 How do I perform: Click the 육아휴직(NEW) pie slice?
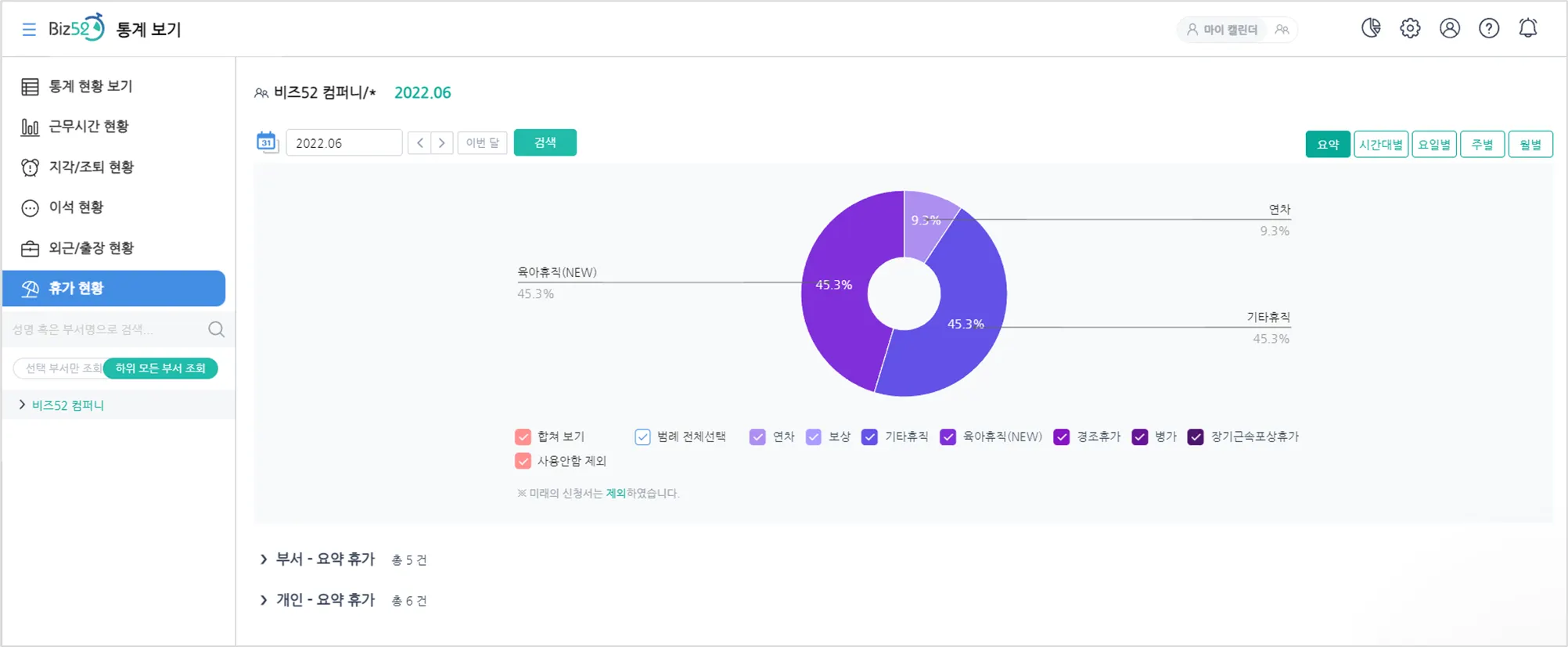coord(837,313)
